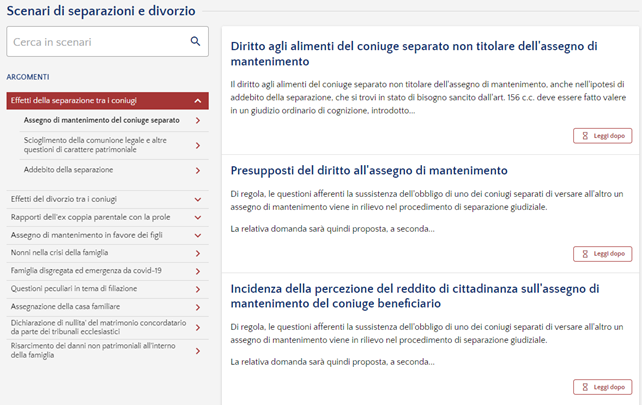
Task: Click arrow beside 'Dichiarazione di nullita' del matrimonio'
Action: pos(198,328)
